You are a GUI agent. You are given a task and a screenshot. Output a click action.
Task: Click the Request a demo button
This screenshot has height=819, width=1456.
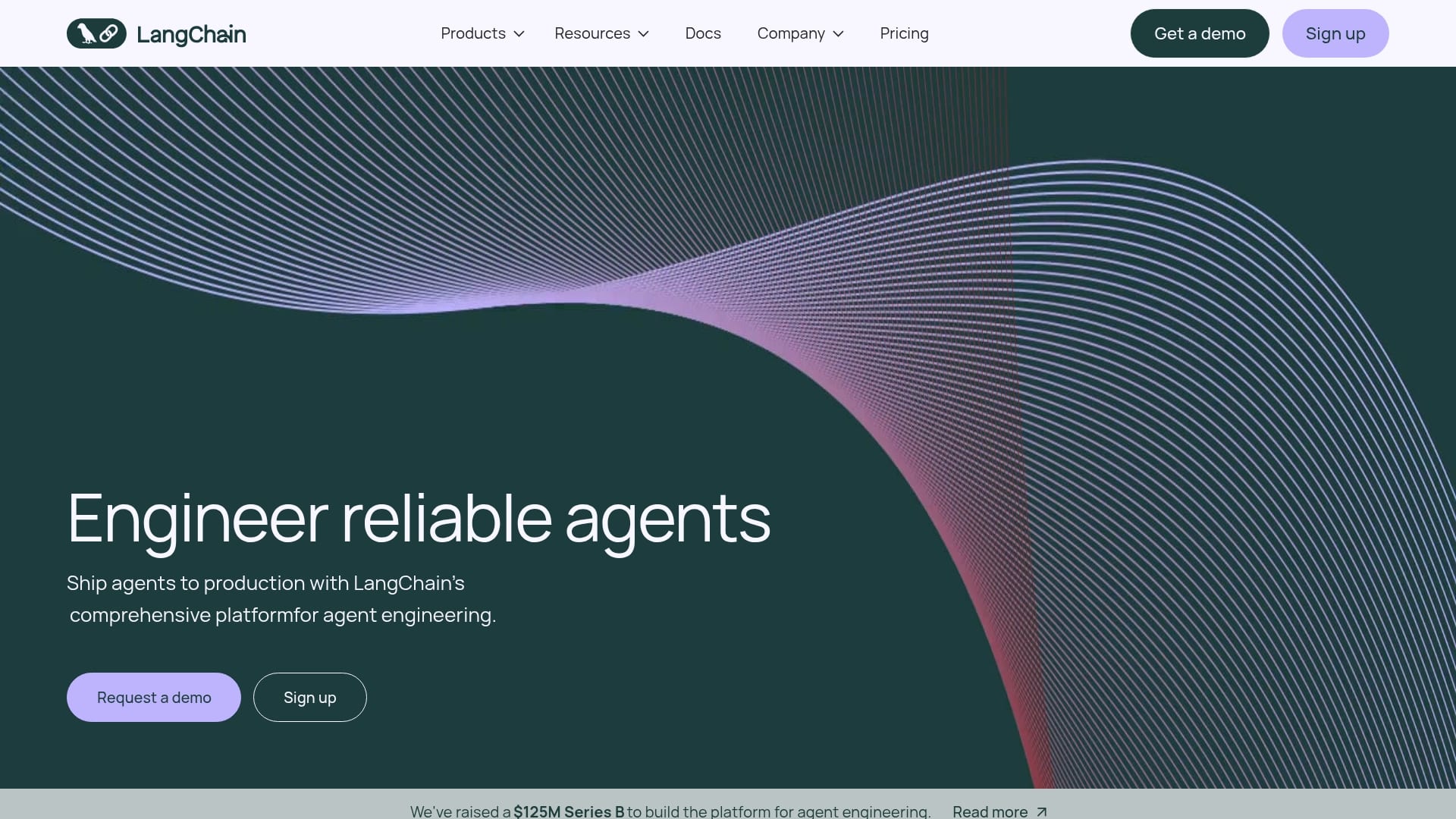pos(154,697)
